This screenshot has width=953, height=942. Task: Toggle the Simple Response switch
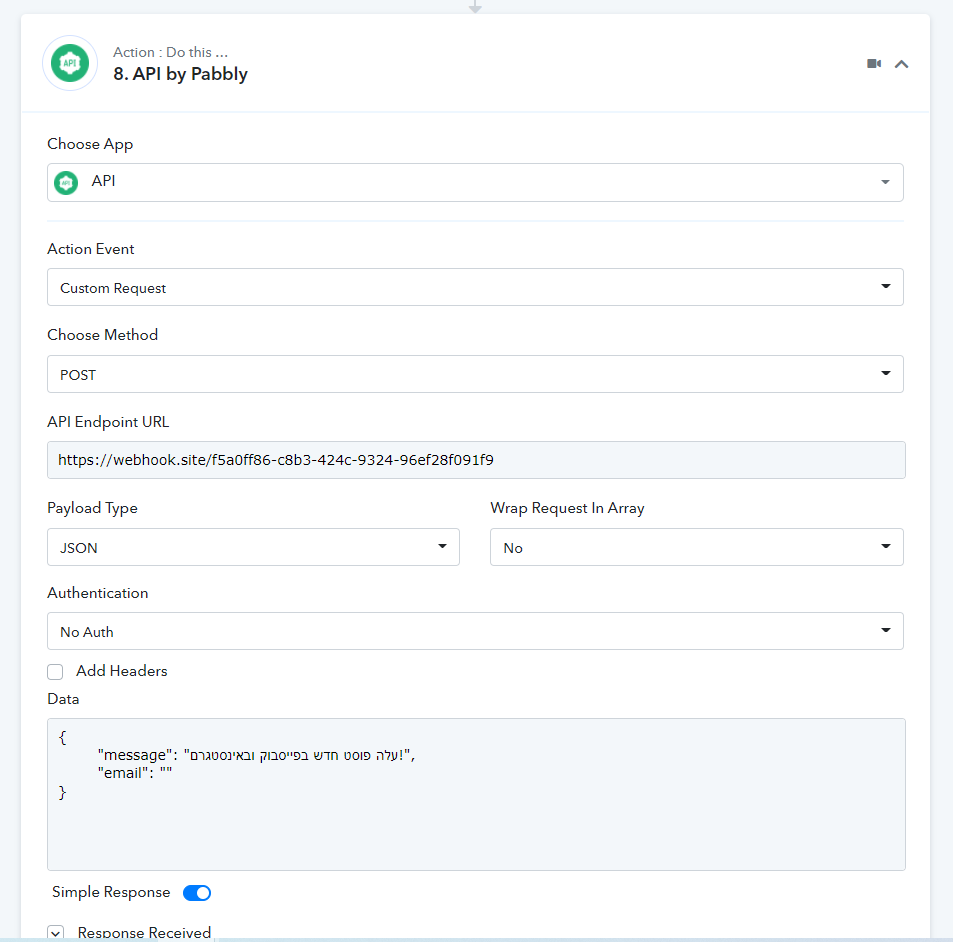click(197, 893)
